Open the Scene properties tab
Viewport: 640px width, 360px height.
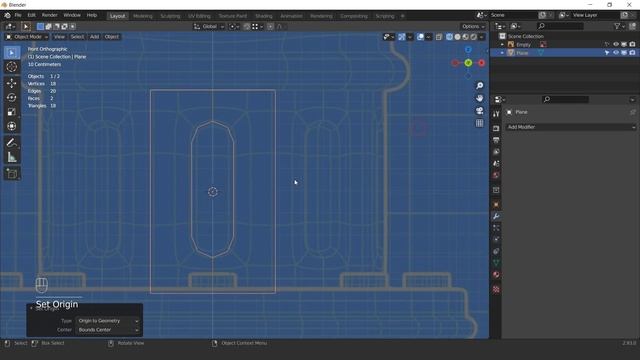(496, 164)
